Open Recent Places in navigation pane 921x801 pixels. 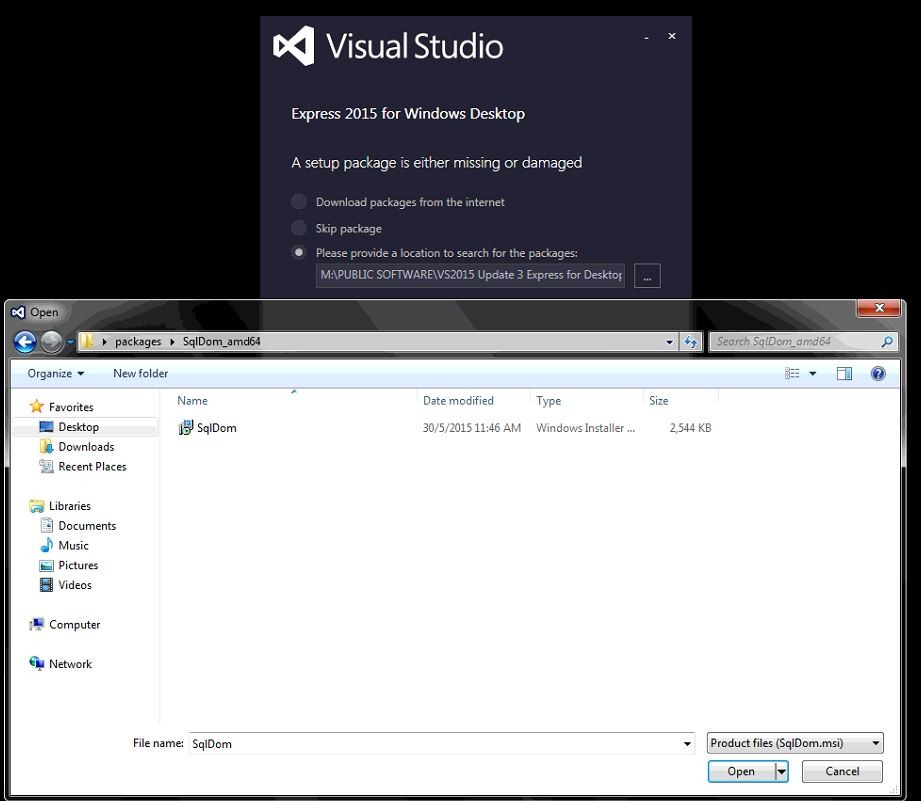[x=92, y=467]
